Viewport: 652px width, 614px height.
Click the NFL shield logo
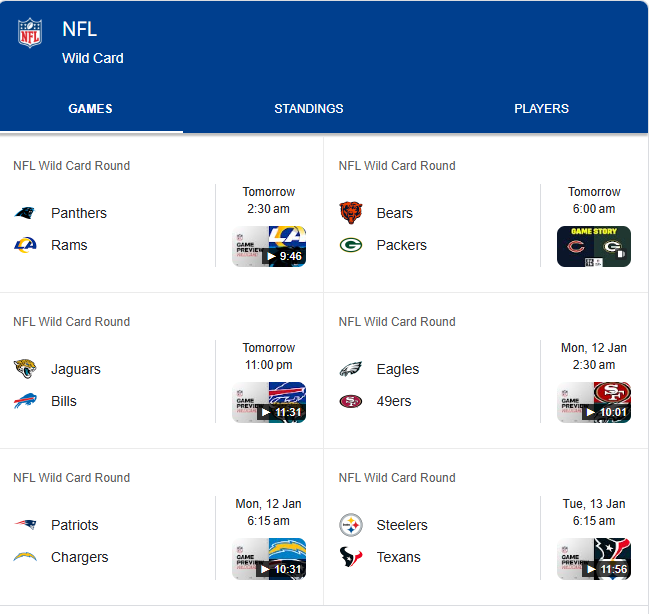[30, 33]
